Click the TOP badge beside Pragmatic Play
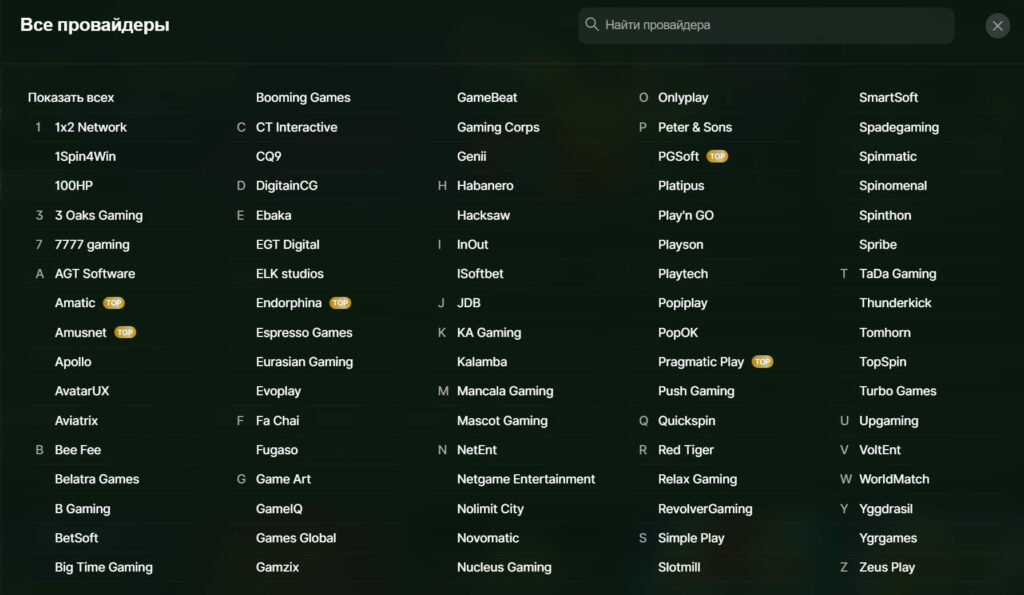The height and width of the screenshot is (595, 1024). 762,362
